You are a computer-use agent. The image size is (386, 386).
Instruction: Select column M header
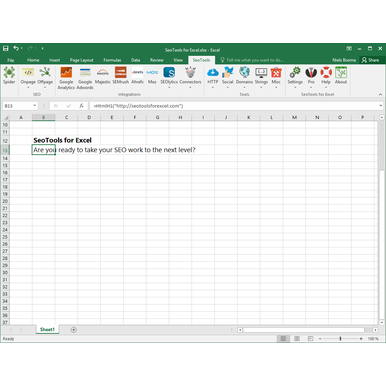(x=294, y=117)
